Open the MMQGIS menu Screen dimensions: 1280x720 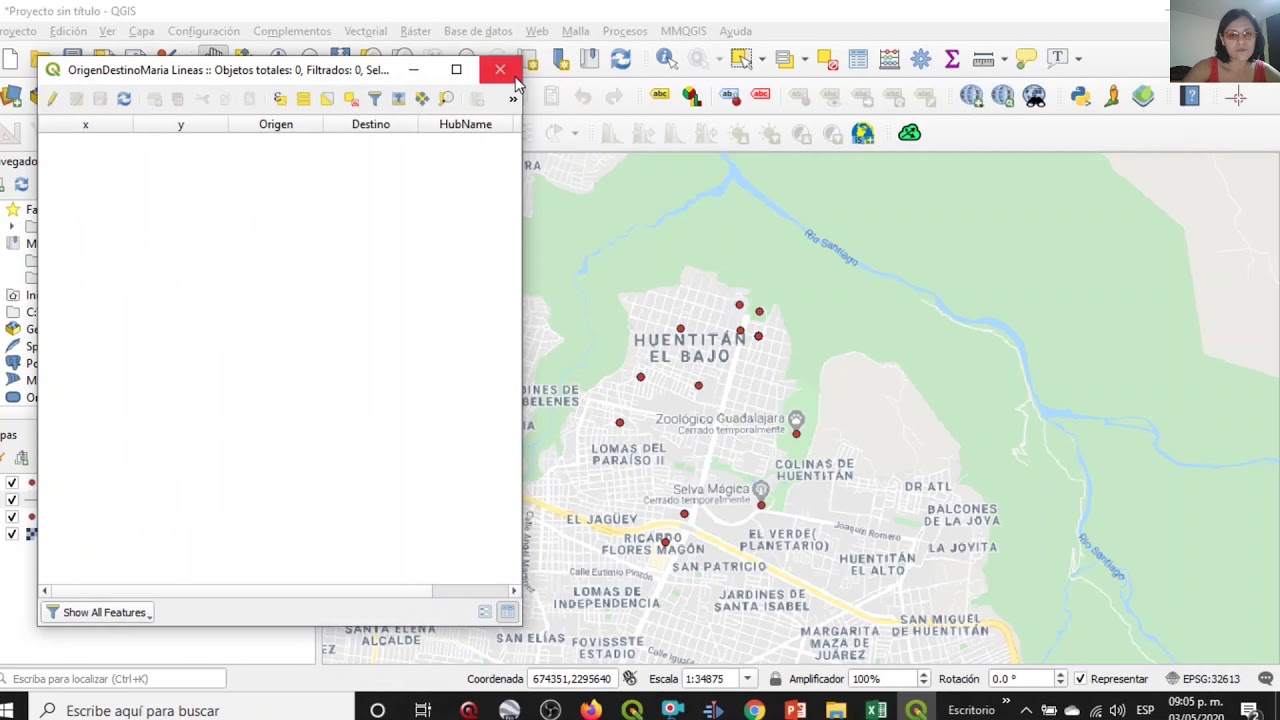click(x=683, y=31)
